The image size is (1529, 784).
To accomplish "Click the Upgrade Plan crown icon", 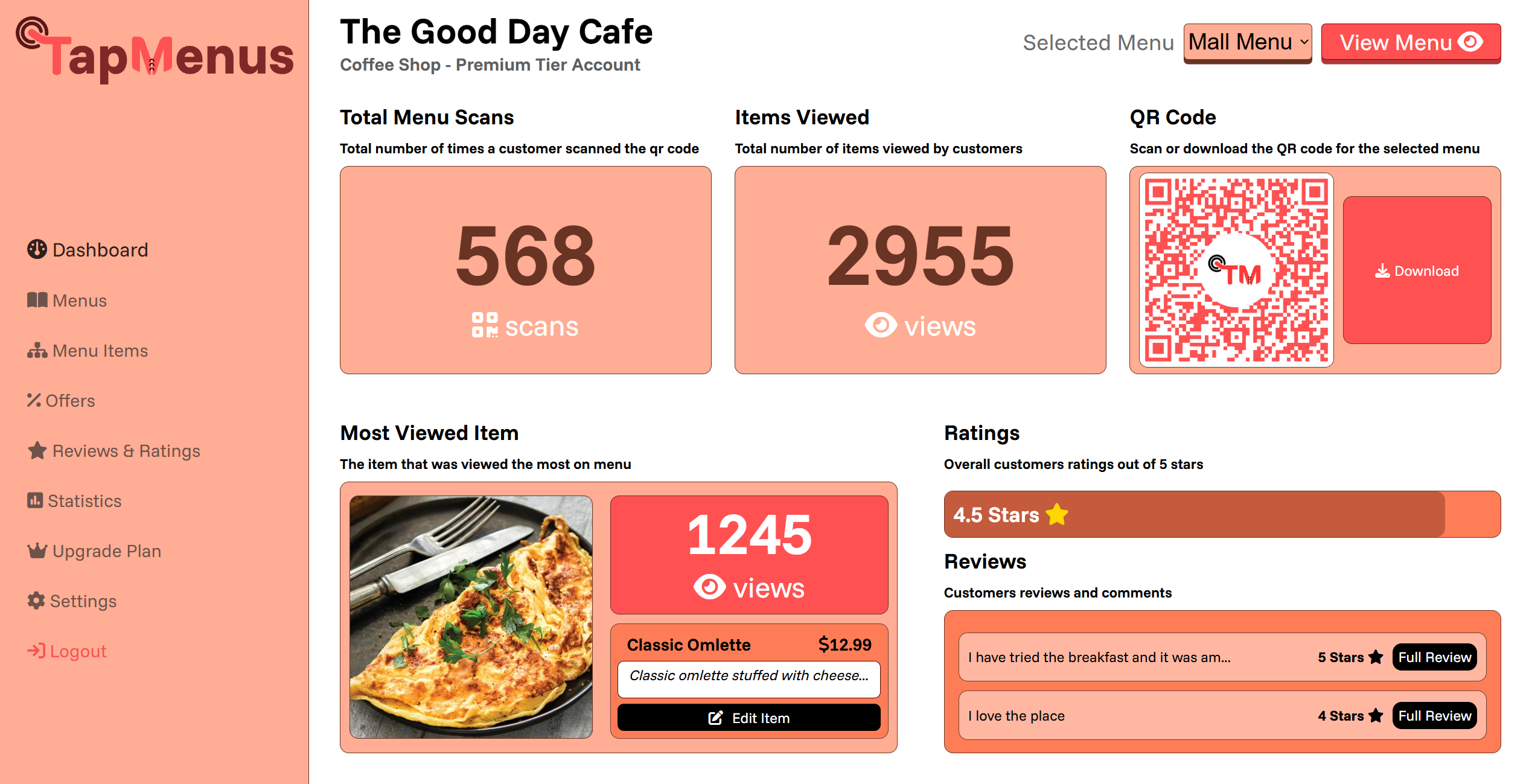I will pos(37,550).
